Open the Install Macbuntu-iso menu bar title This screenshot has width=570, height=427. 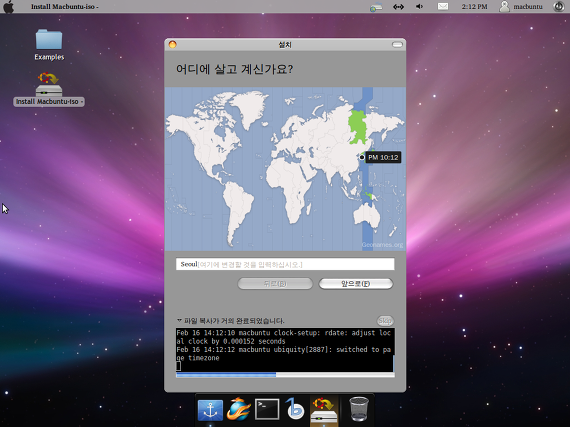pyautogui.click(x=64, y=7)
